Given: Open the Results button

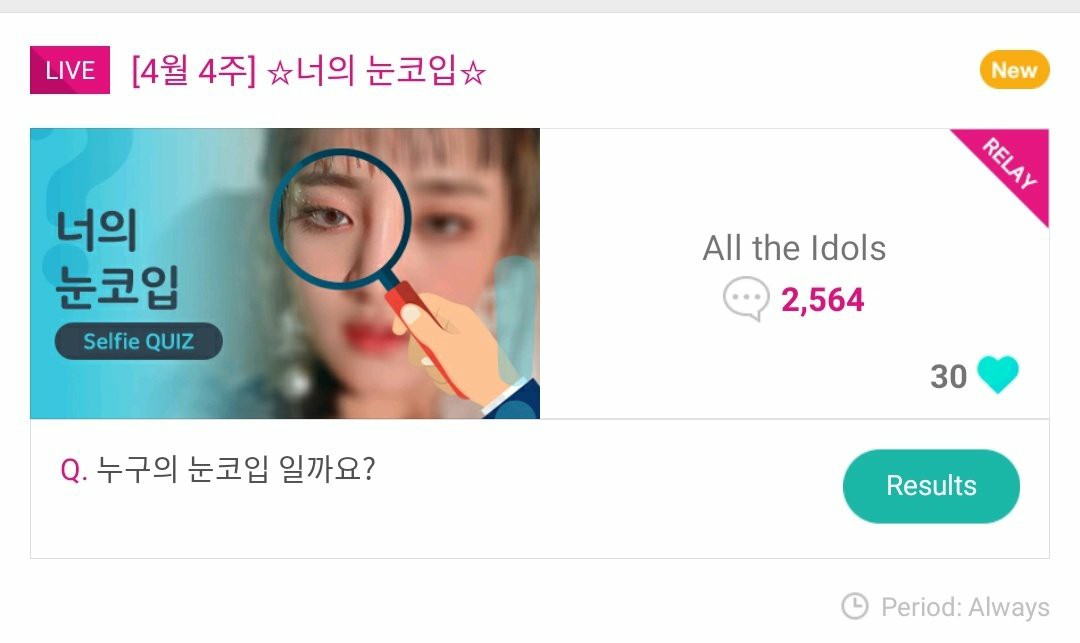Looking at the screenshot, I should tap(931, 486).
